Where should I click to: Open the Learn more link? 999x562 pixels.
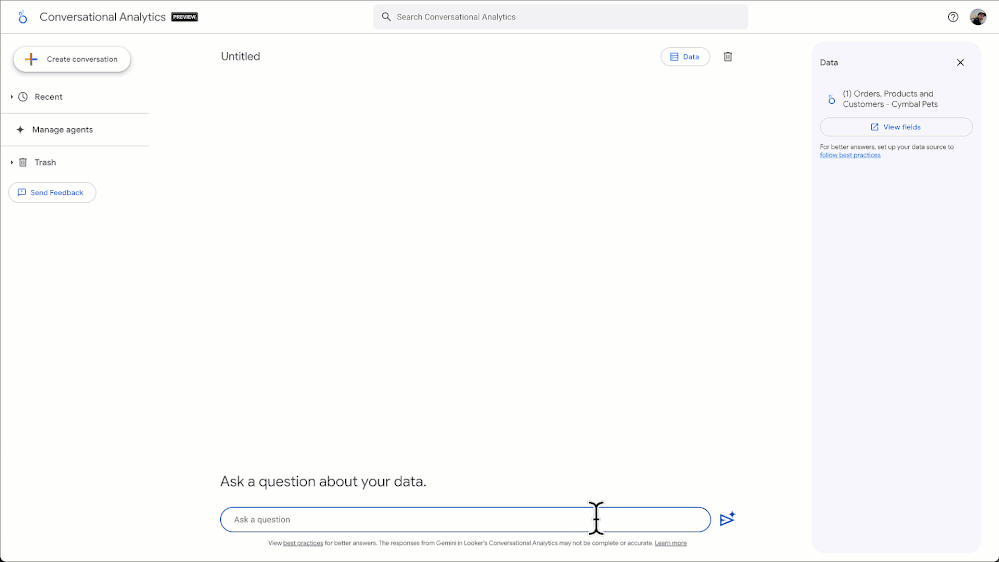pos(670,544)
